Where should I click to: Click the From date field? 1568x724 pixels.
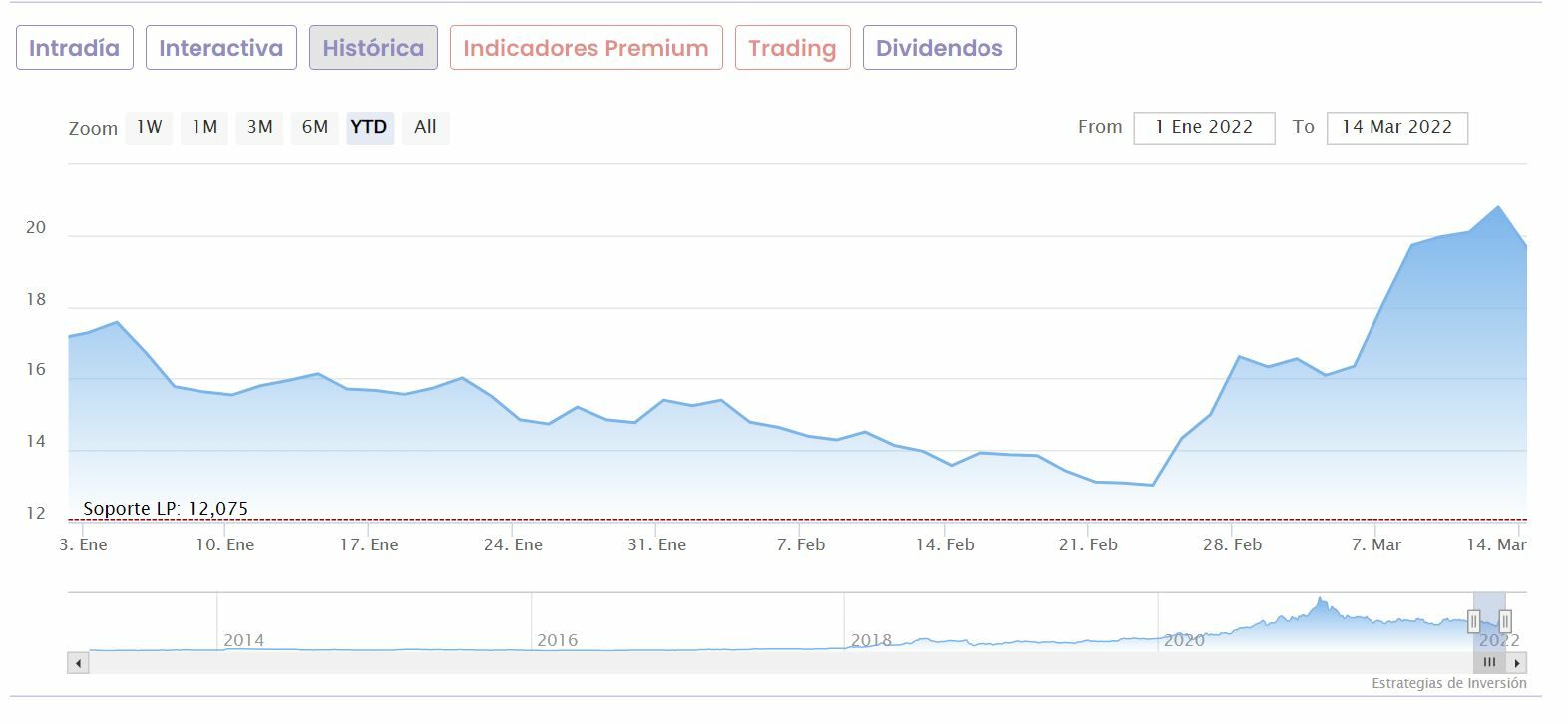(1204, 128)
